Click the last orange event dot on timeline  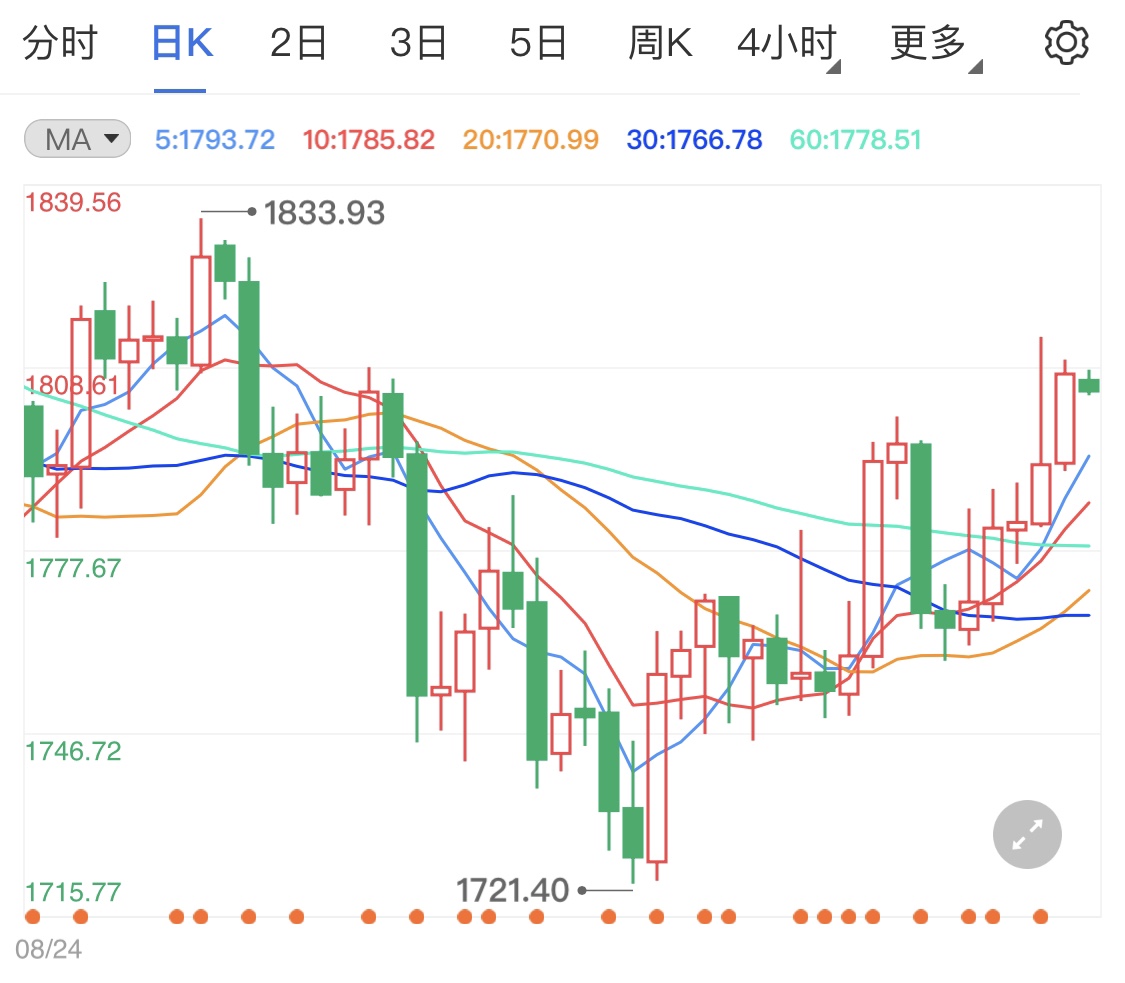[1040, 916]
